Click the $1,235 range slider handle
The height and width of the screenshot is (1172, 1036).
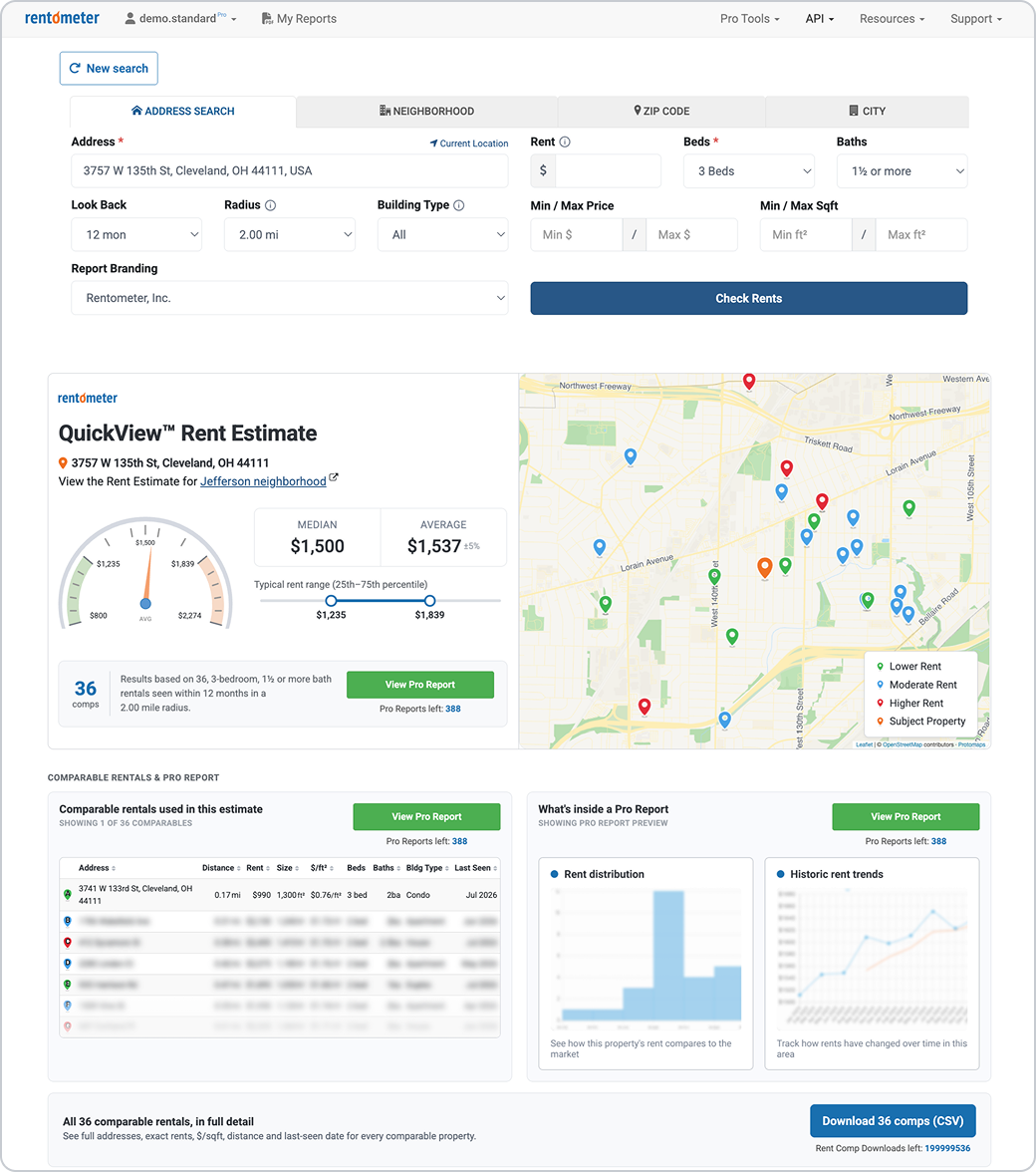[x=331, y=601]
